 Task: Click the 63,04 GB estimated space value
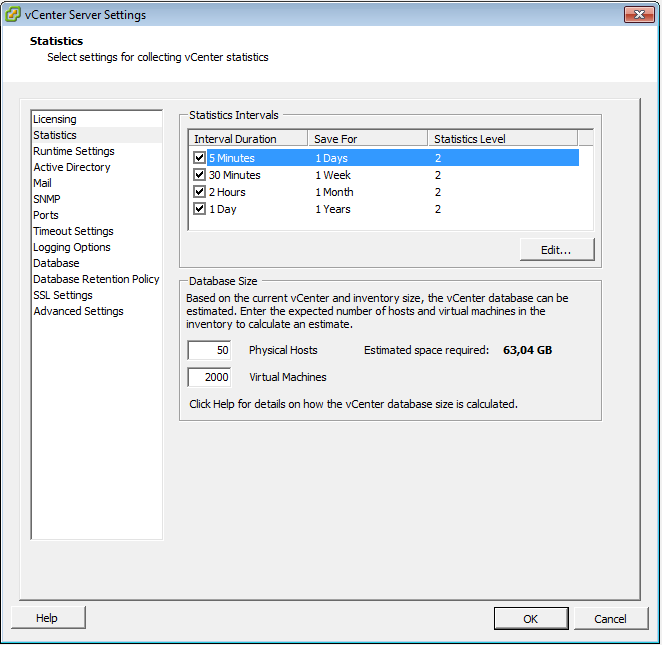527,350
